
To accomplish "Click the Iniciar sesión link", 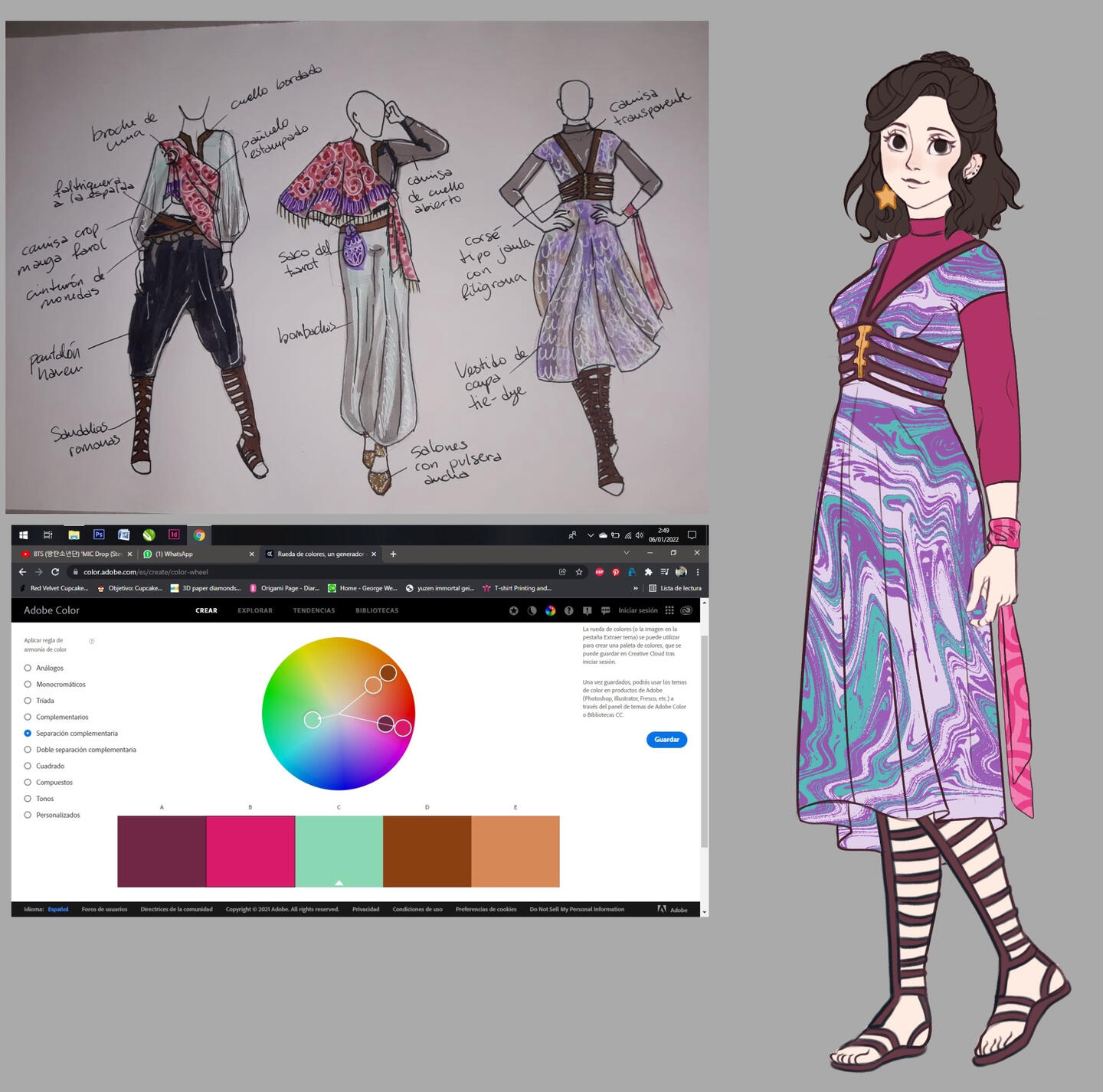I will (637, 610).
